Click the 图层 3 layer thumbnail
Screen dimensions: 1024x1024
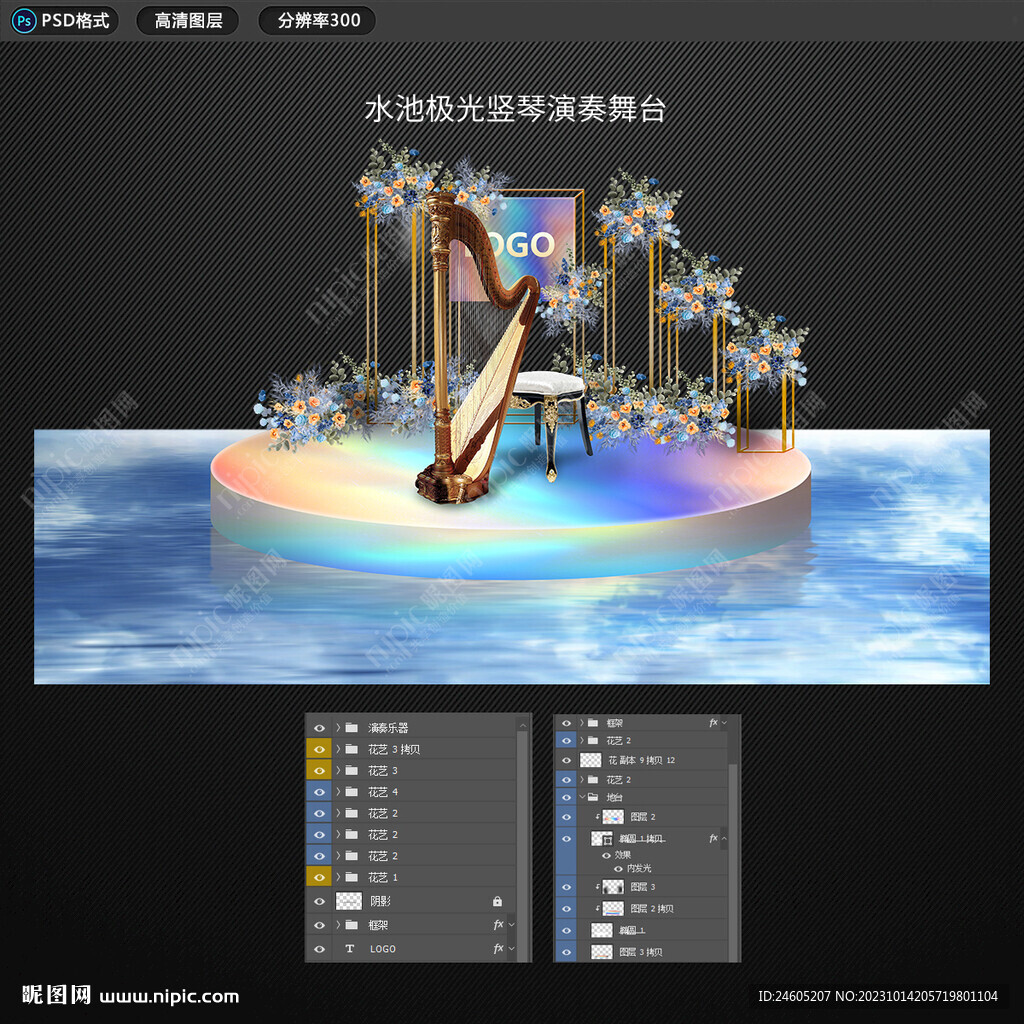tap(613, 886)
